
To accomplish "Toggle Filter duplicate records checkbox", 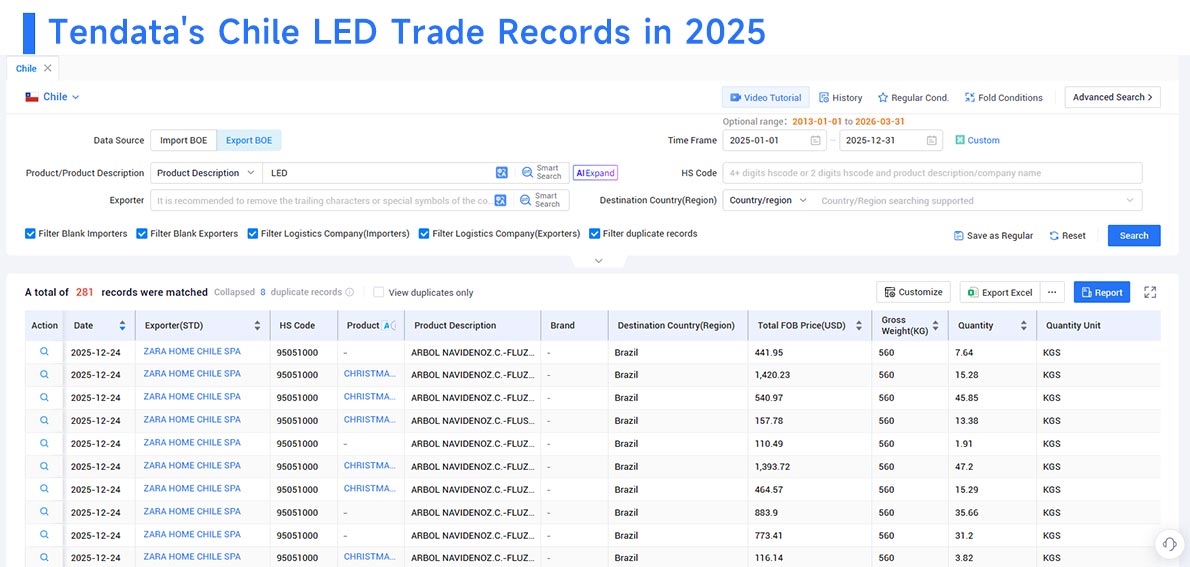I will point(595,234).
